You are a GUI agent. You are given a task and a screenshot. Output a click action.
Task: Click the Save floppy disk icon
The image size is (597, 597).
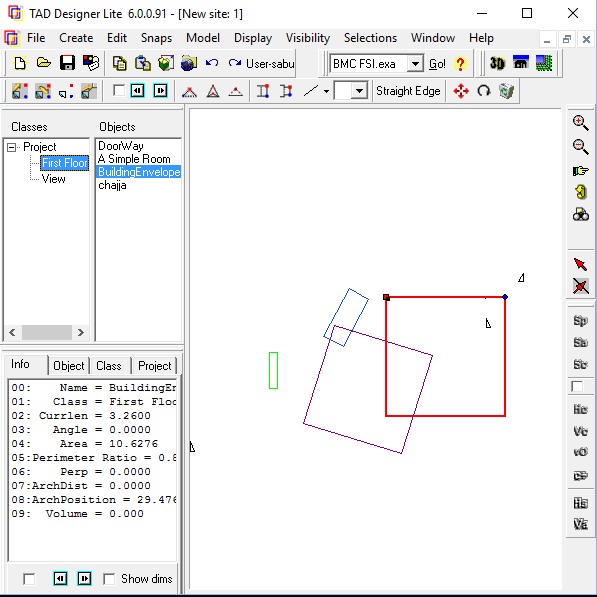pos(67,63)
